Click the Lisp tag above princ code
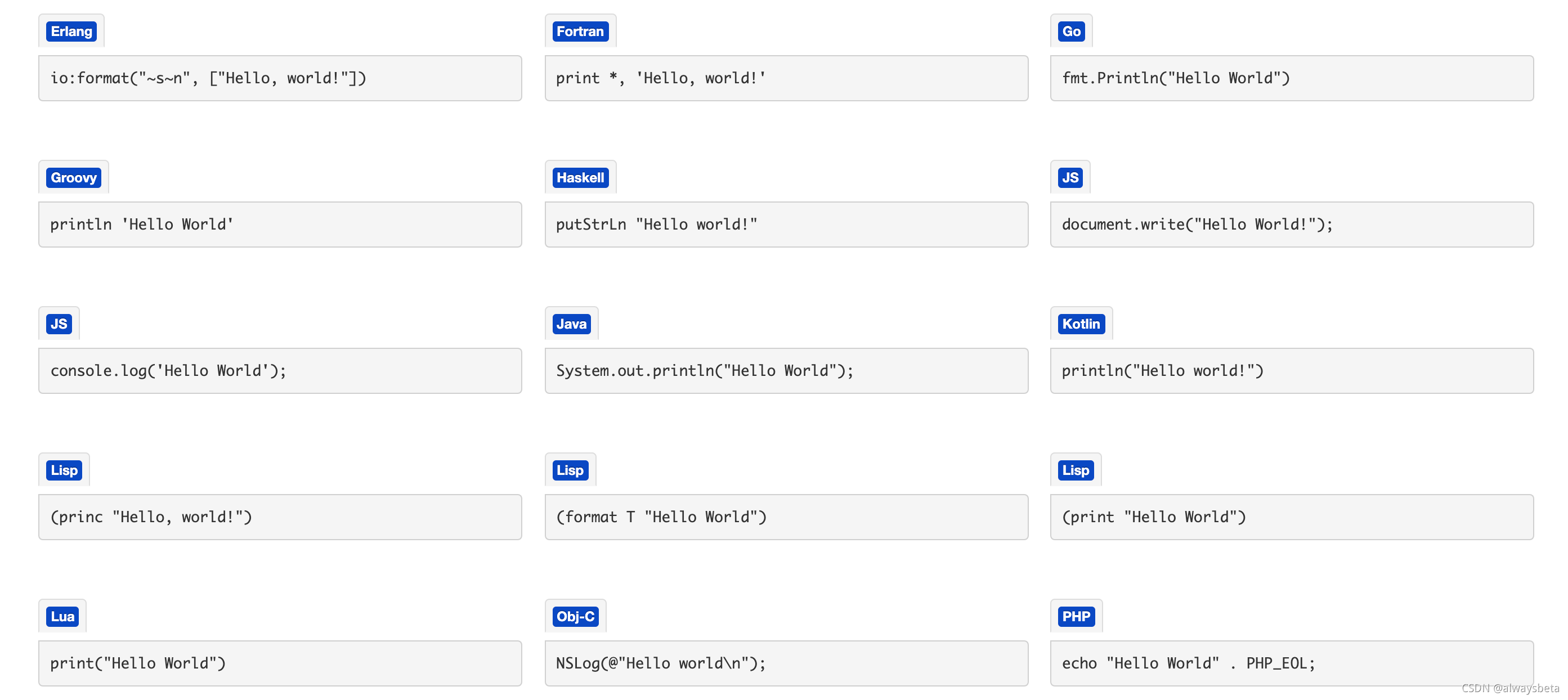Viewport: 1568px width, 700px height. [x=64, y=470]
